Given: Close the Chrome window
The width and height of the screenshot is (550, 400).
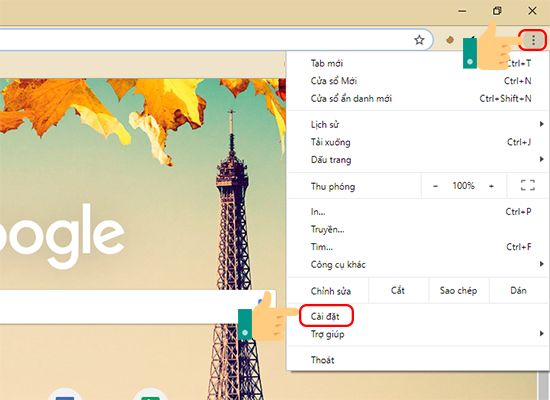Looking at the screenshot, I should (532, 11).
